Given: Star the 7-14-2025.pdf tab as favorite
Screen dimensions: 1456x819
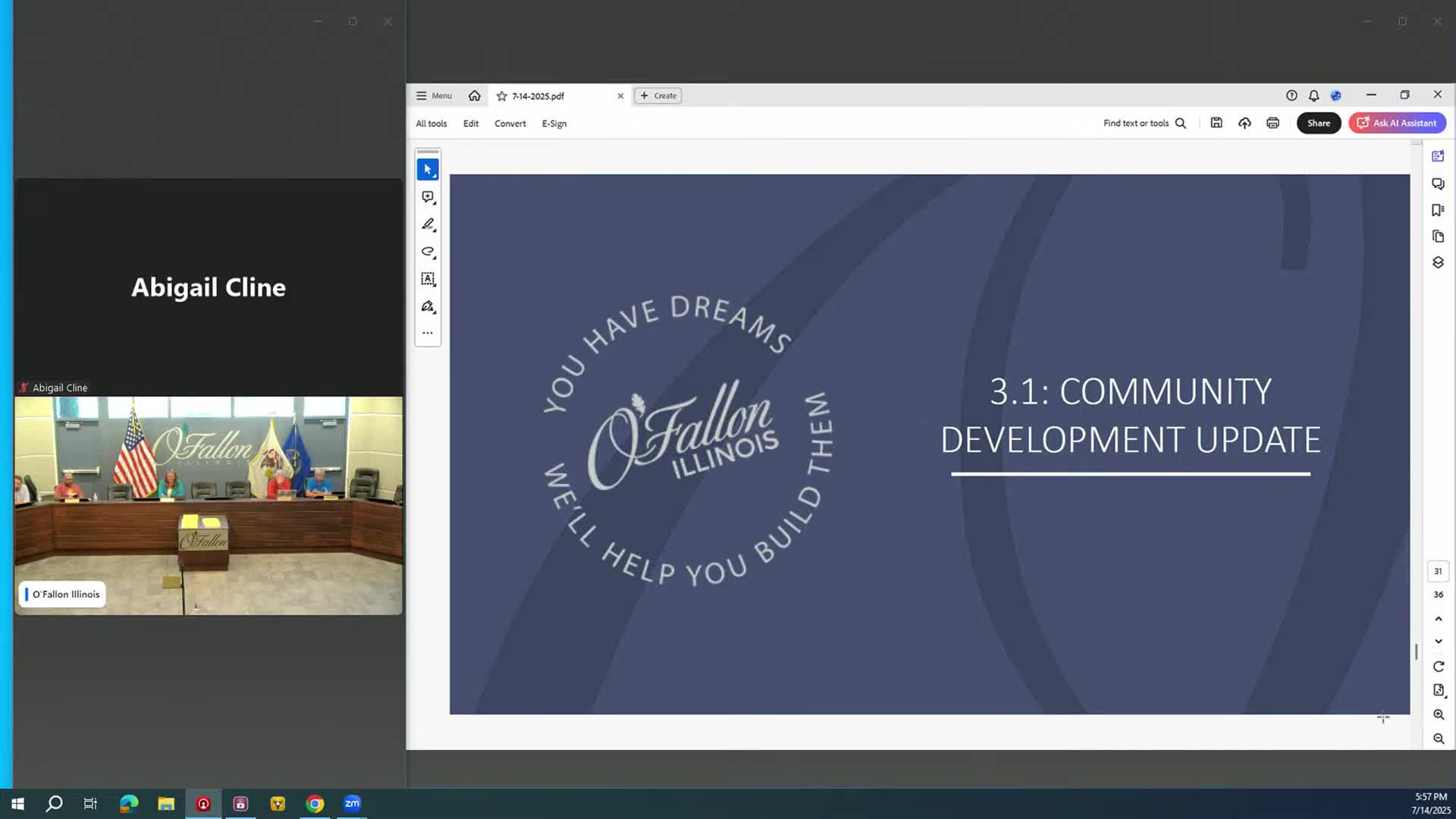Looking at the screenshot, I should 501,96.
